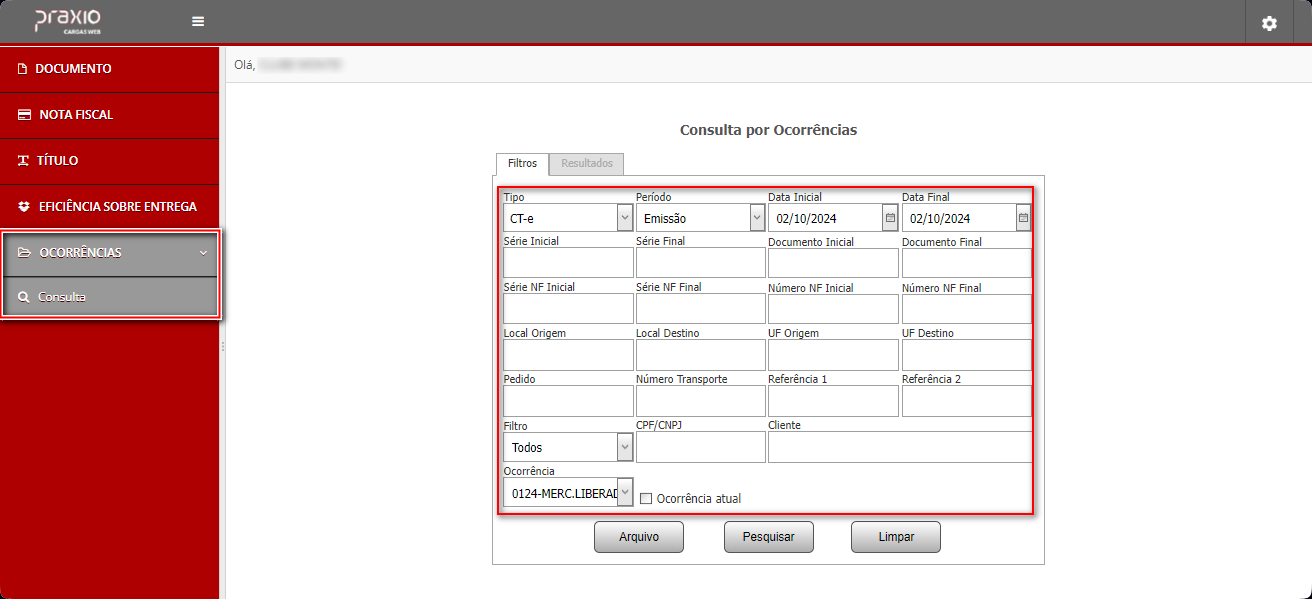The image size is (1312, 599).
Task: Collapse the Ocorrências menu chevron
Action: pyautogui.click(x=203, y=253)
